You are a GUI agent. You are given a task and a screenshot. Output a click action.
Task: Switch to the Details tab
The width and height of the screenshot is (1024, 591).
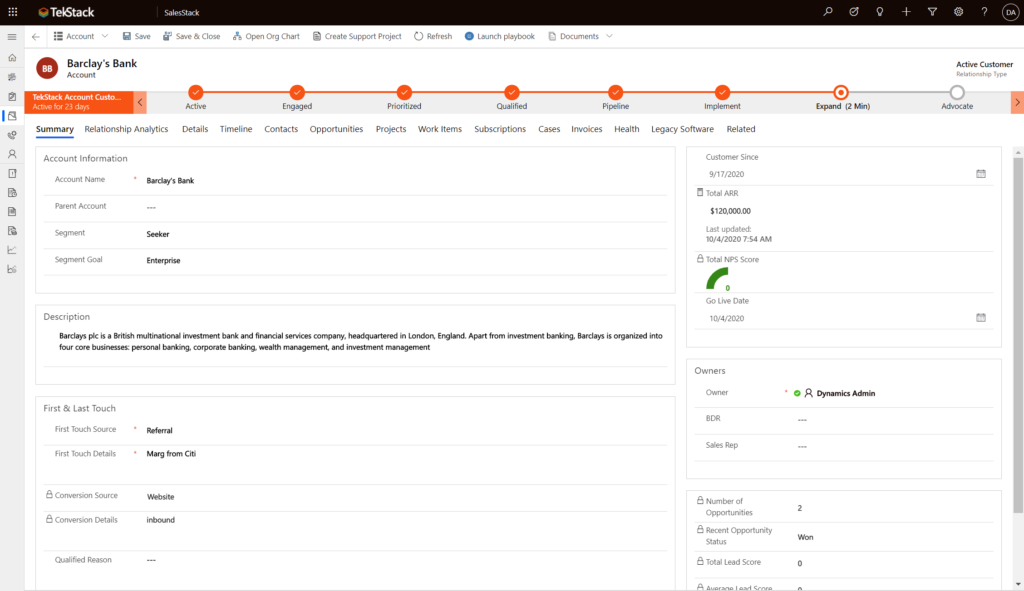tap(195, 129)
